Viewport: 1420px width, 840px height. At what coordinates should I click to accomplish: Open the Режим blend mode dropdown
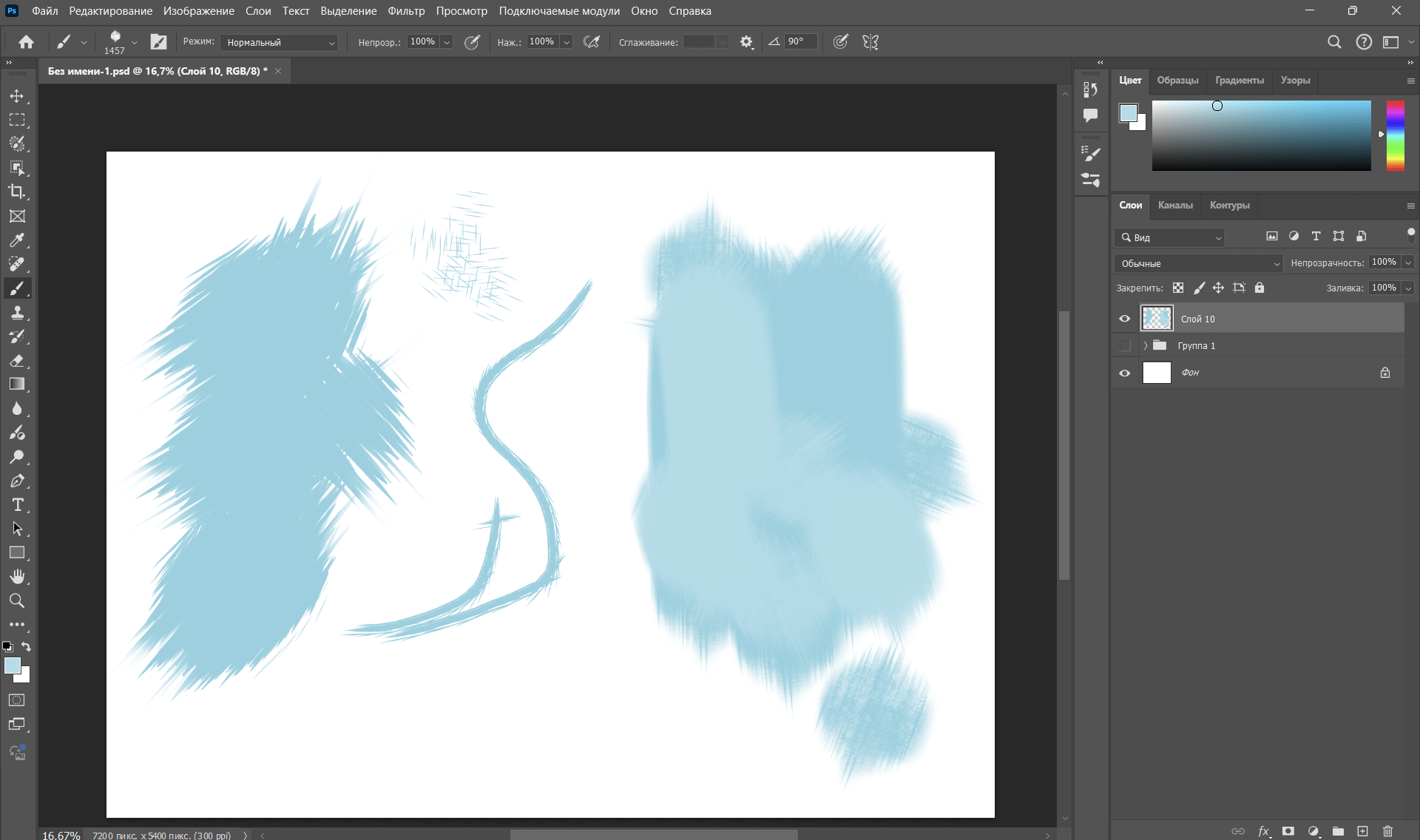coord(280,42)
